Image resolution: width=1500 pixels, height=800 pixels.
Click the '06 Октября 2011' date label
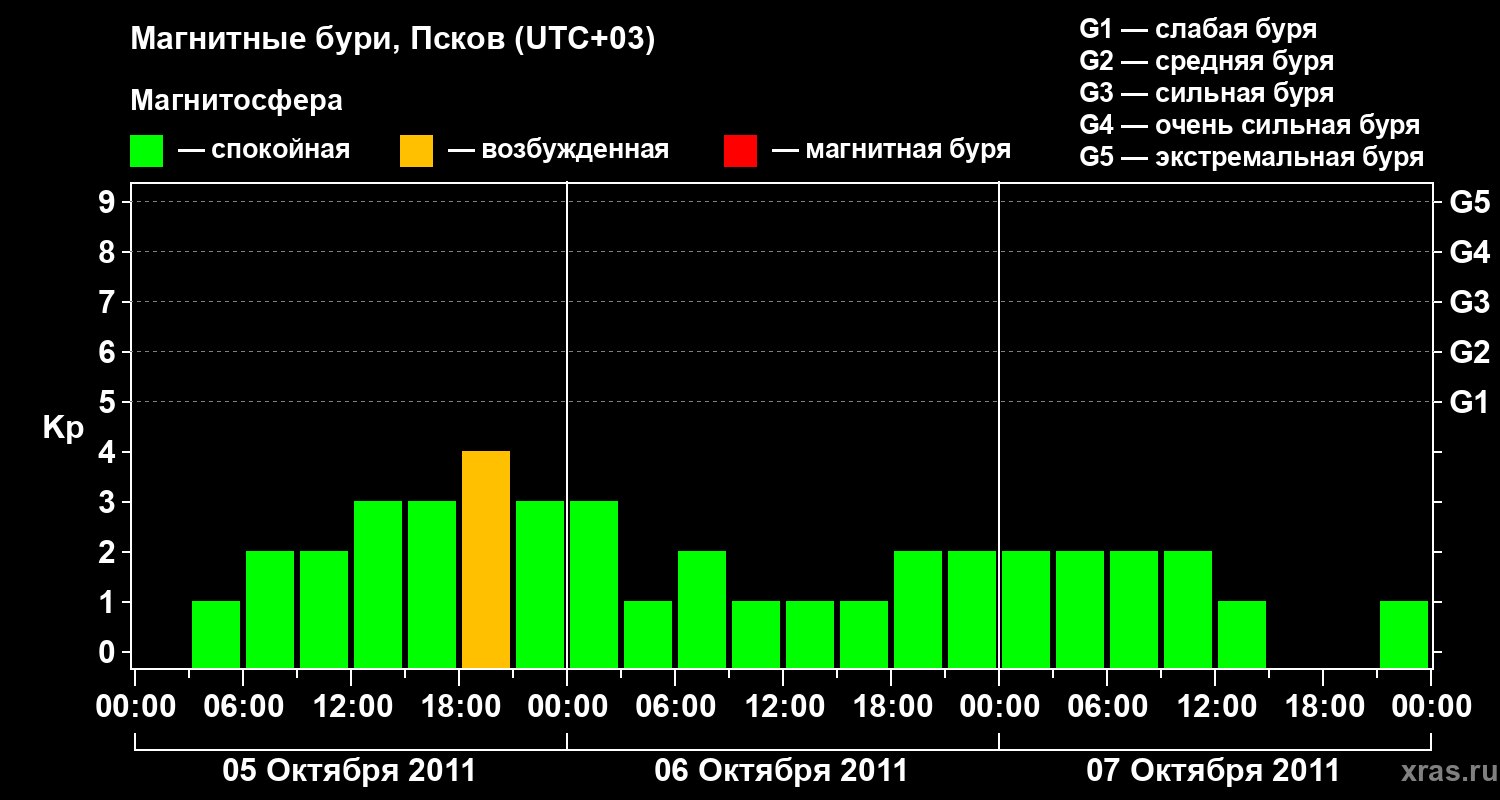[781, 771]
